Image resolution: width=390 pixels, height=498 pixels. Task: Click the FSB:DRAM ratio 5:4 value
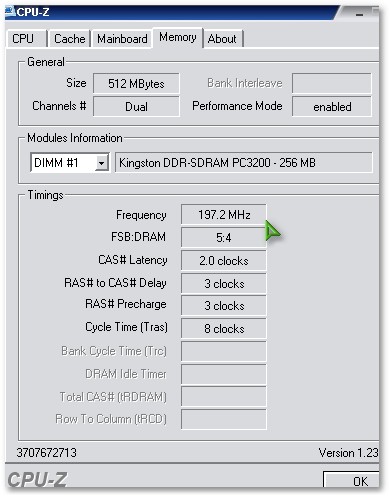(224, 238)
